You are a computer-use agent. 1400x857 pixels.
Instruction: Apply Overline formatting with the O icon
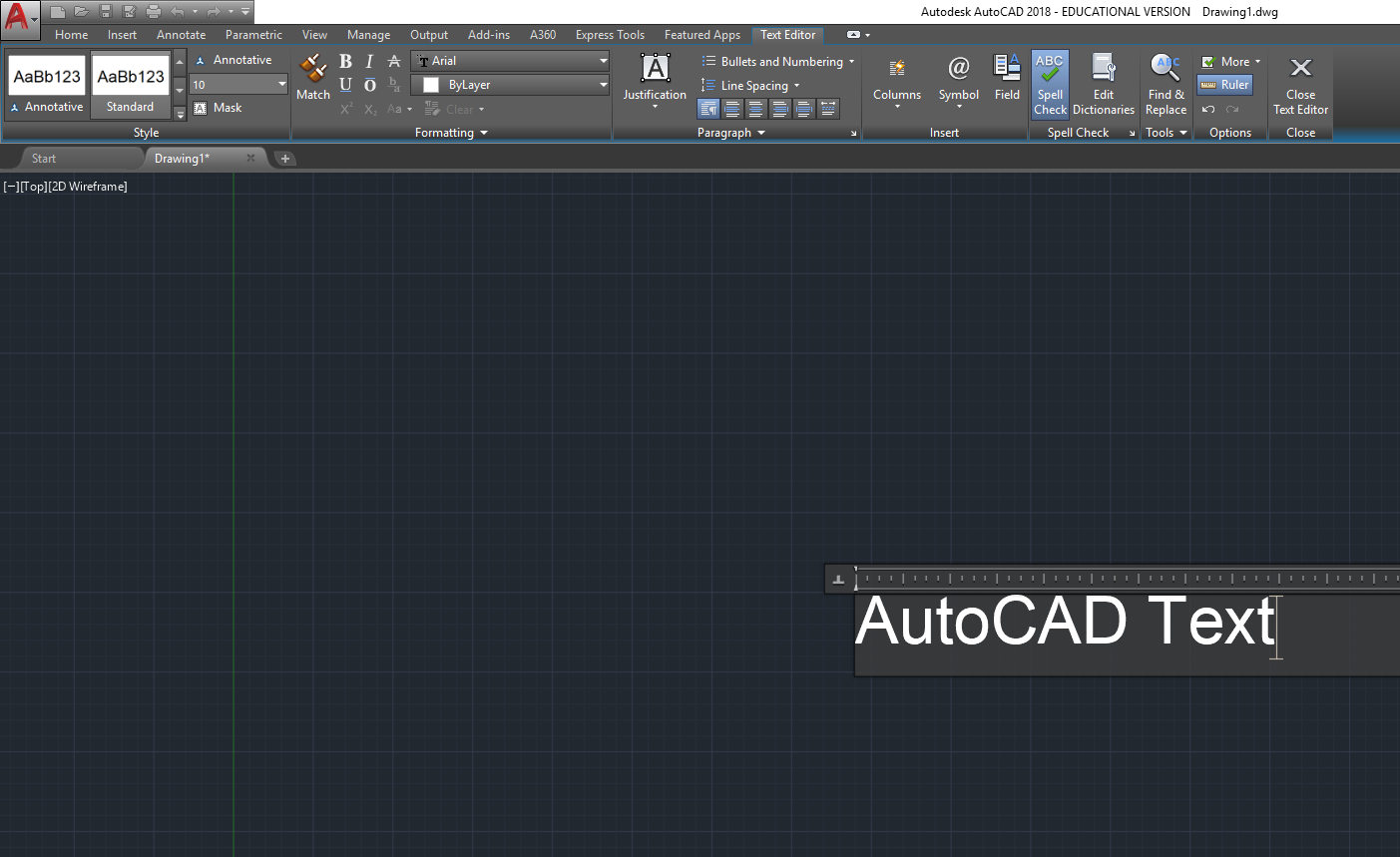tap(369, 85)
